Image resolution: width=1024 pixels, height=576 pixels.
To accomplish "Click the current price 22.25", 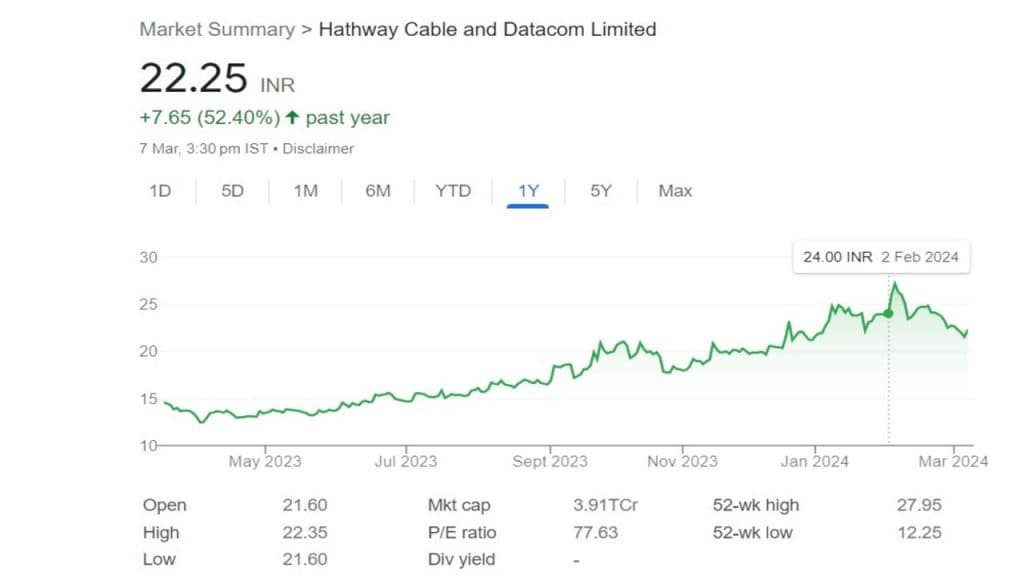I will pos(194,79).
